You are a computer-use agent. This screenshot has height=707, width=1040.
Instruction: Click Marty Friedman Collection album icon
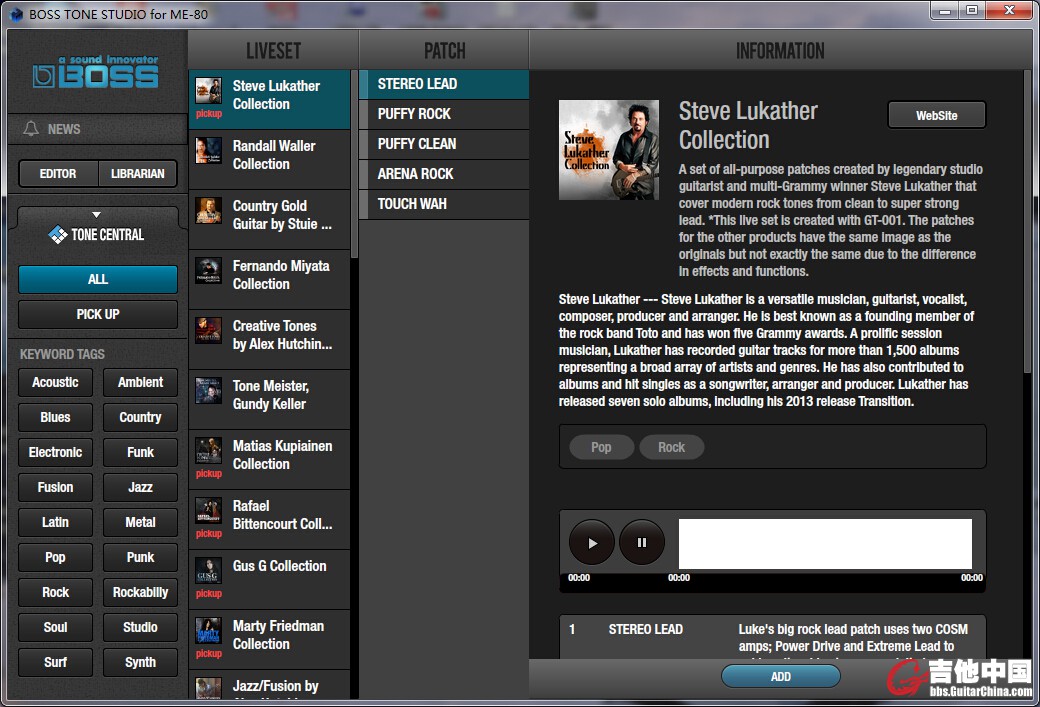pyautogui.click(x=209, y=631)
